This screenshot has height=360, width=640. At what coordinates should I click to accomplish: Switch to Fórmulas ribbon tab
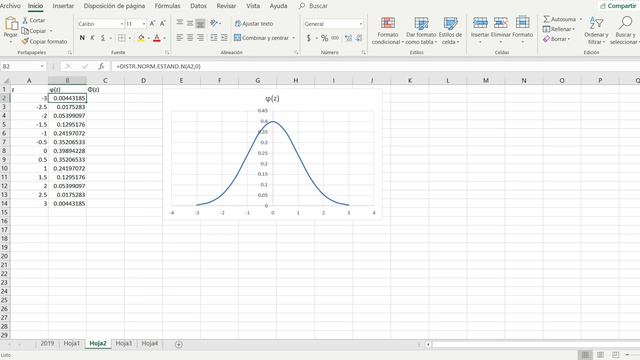(167, 6)
